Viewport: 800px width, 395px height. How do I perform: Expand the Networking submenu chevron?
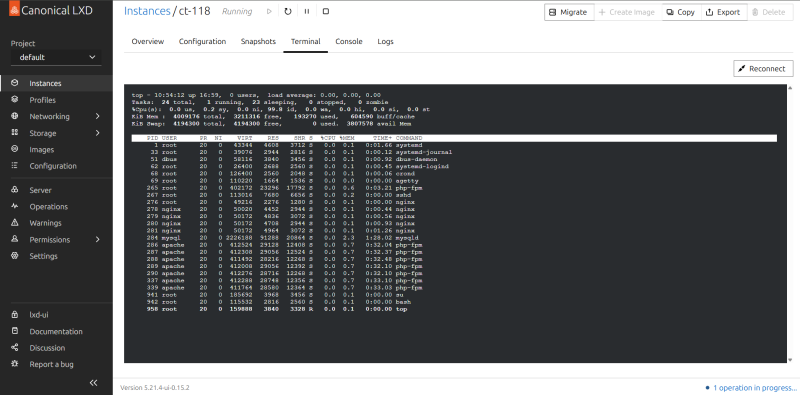97,116
